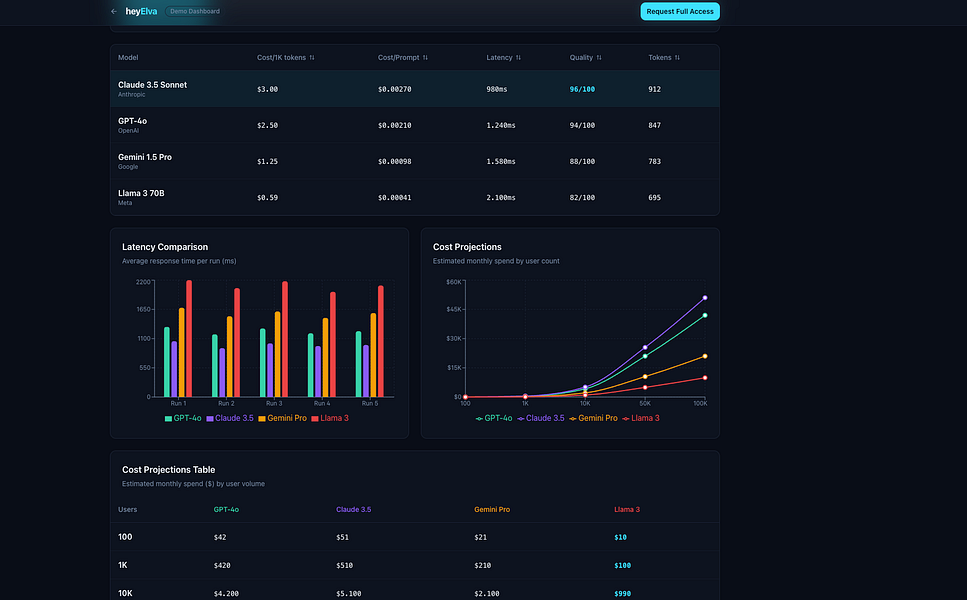The height and width of the screenshot is (600, 967).
Task: Sort table by Quality arrow icon
Action: click(x=599, y=57)
